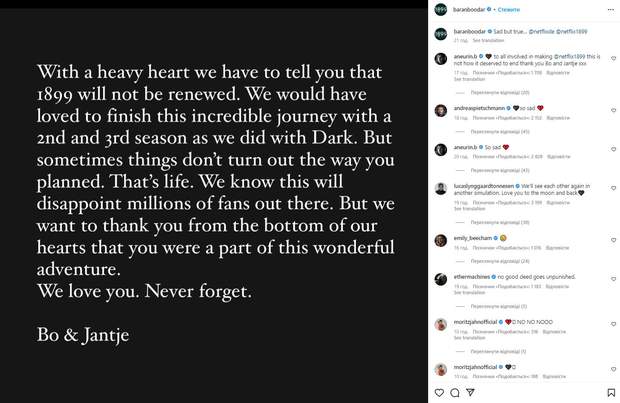
Task: Expand replies under ethermachines' comment
Action: pyautogui.click(x=498, y=307)
